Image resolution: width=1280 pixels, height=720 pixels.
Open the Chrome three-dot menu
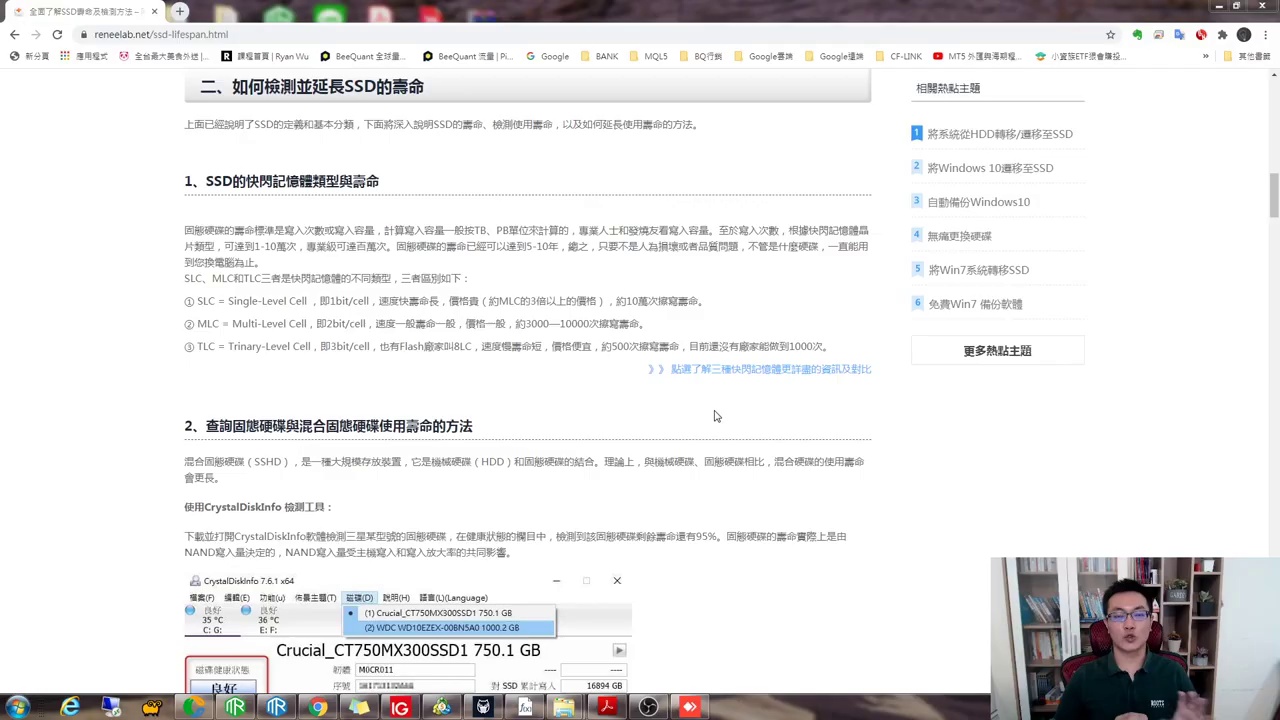click(x=1265, y=34)
